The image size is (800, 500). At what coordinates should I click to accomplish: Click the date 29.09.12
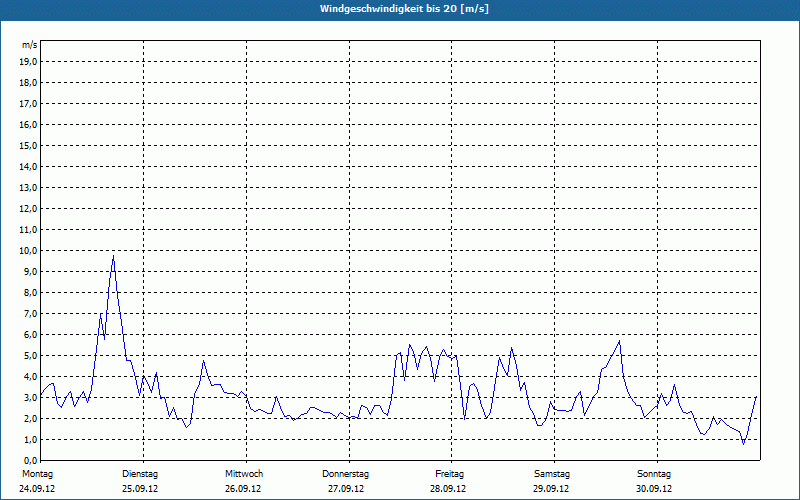click(x=551, y=489)
